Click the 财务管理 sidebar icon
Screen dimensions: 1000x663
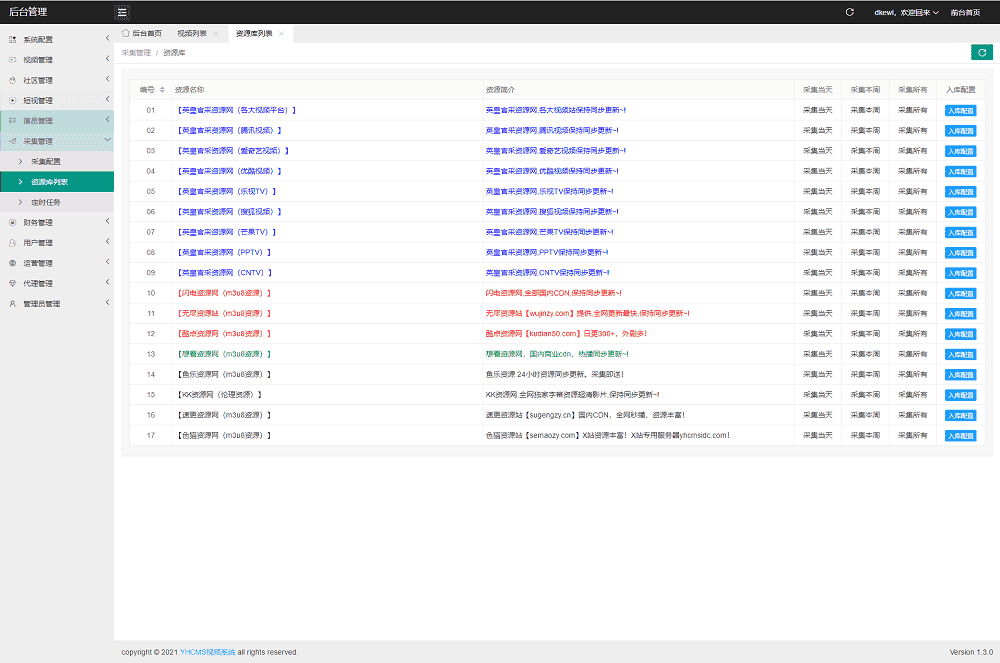(12, 222)
